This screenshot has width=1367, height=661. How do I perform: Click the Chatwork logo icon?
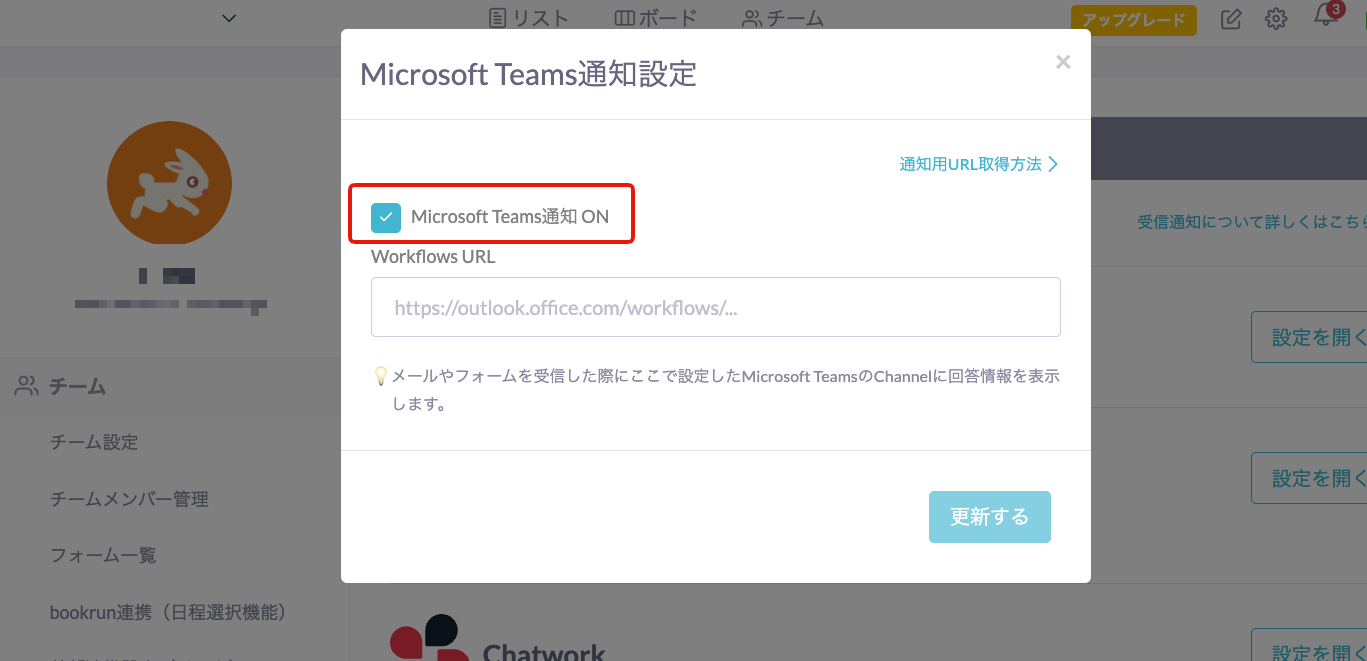tap(430, 640)
